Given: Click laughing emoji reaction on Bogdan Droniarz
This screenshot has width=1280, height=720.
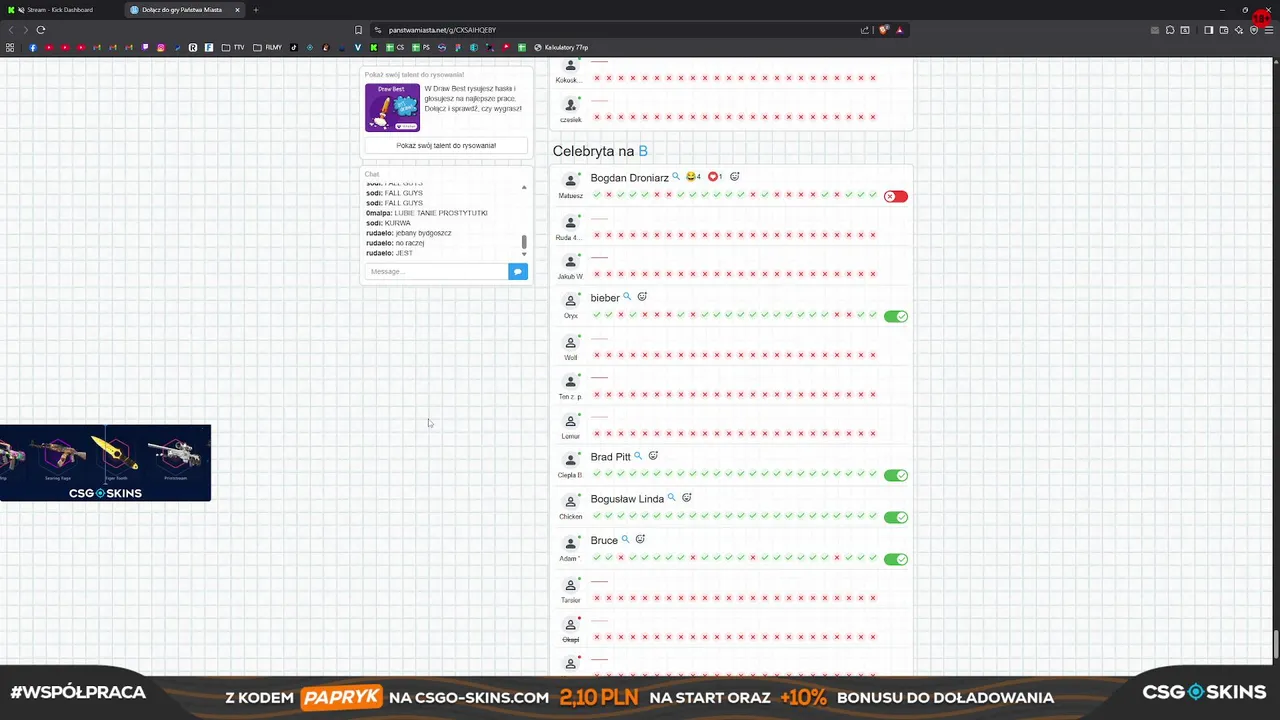Looking at the screenshot, I should (x=690, y=177).
